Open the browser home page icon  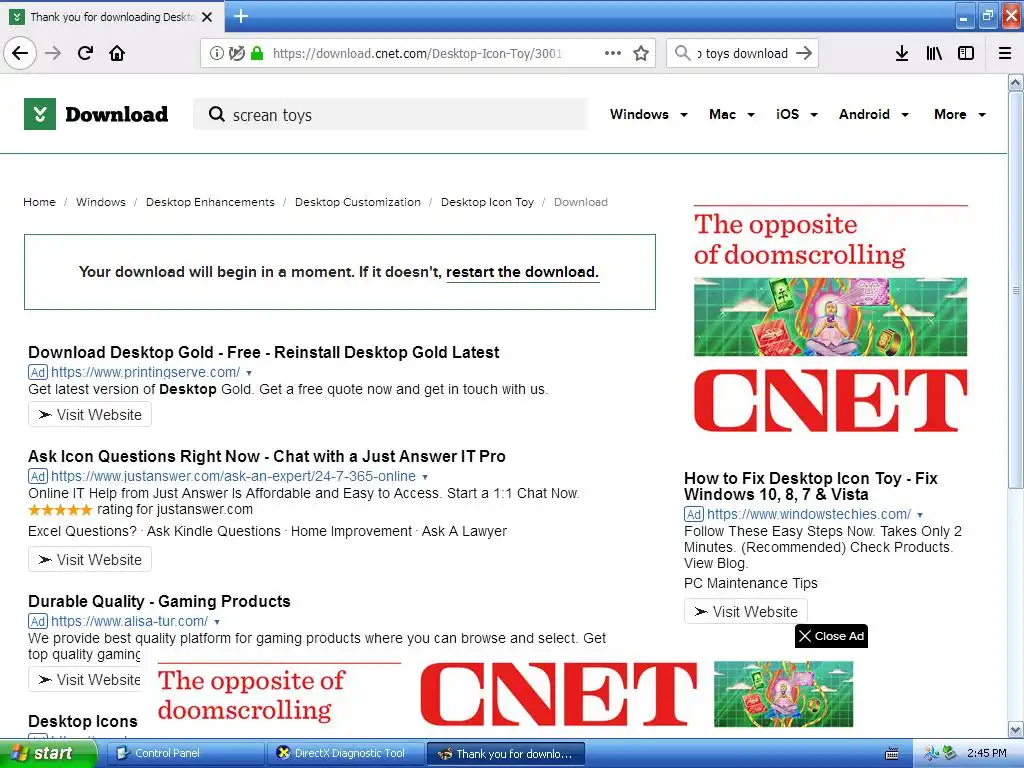tap(117, 53)
